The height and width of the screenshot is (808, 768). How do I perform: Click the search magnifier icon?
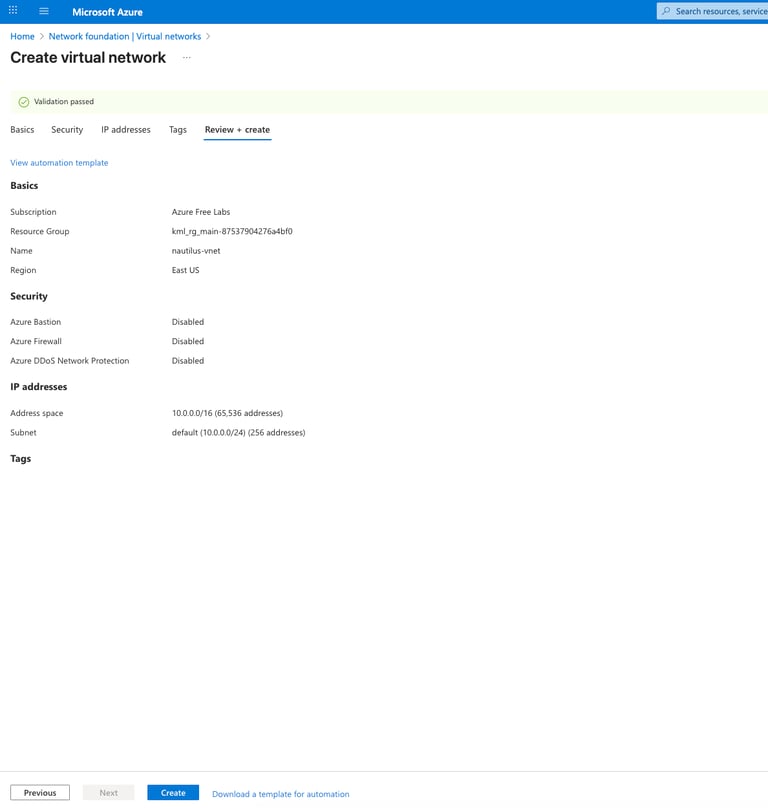click(666, 11)
